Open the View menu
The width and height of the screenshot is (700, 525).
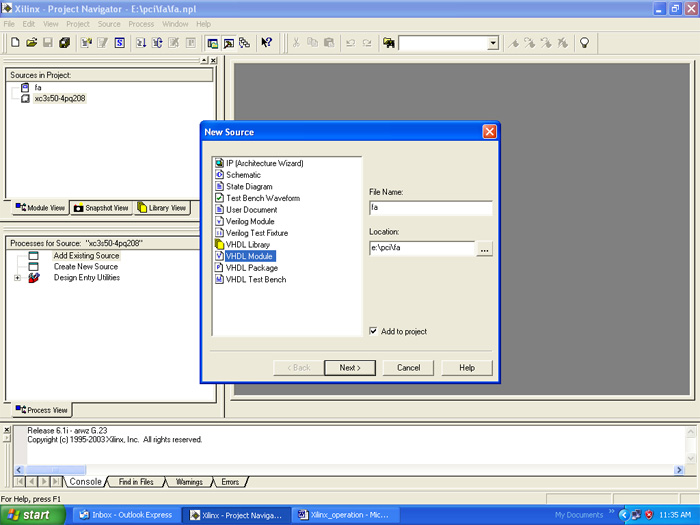(50, 24)
